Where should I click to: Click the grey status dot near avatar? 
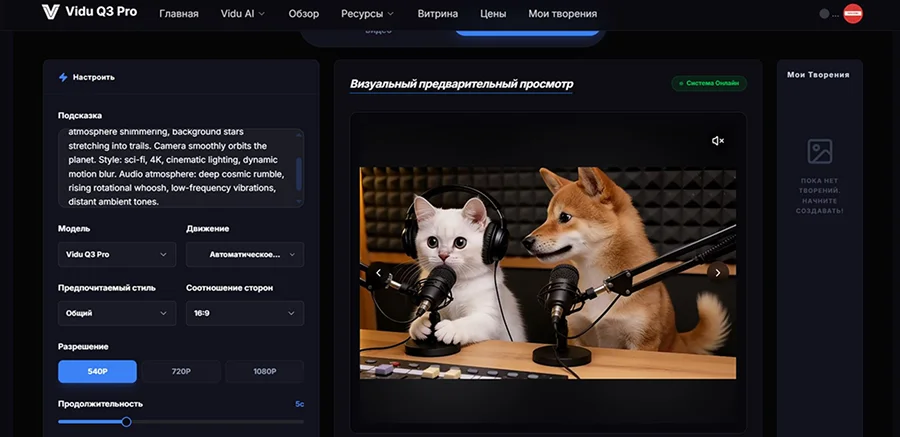coord(824,14)
